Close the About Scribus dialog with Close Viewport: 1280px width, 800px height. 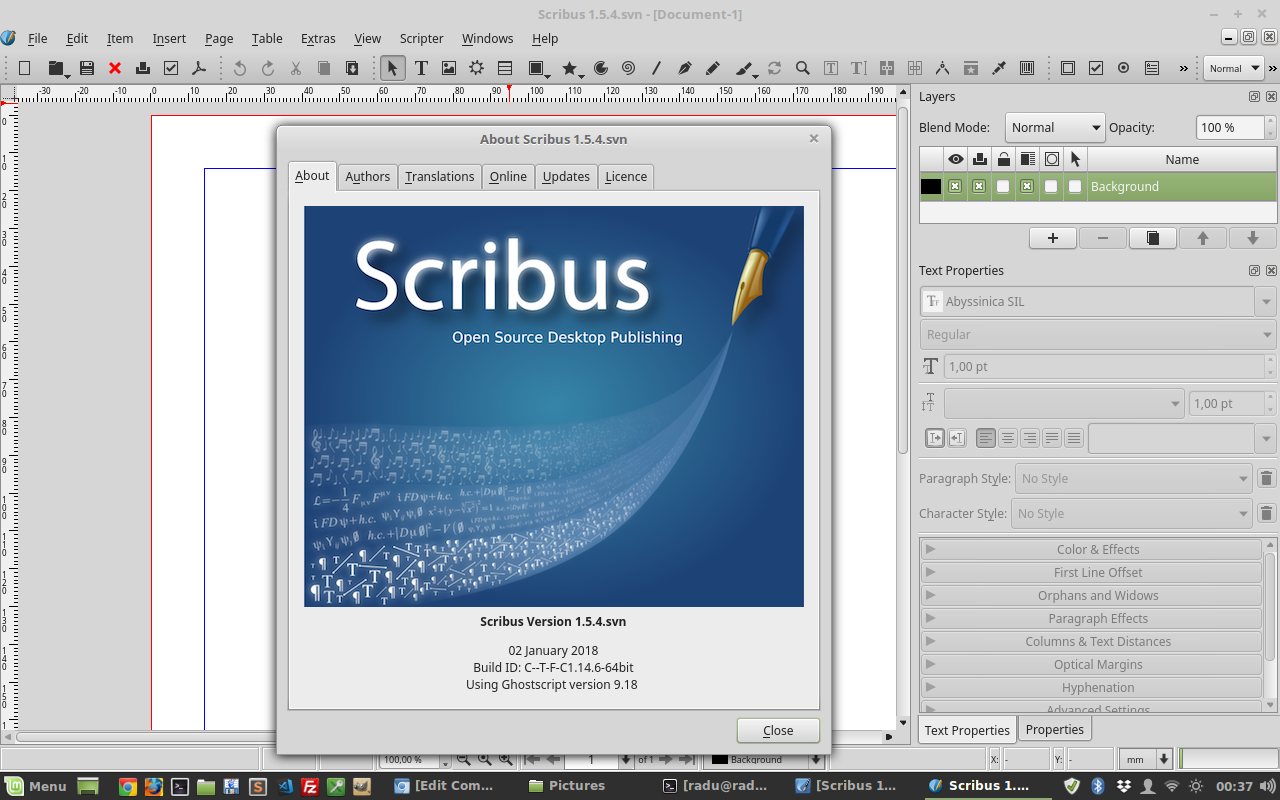[778, 730]
